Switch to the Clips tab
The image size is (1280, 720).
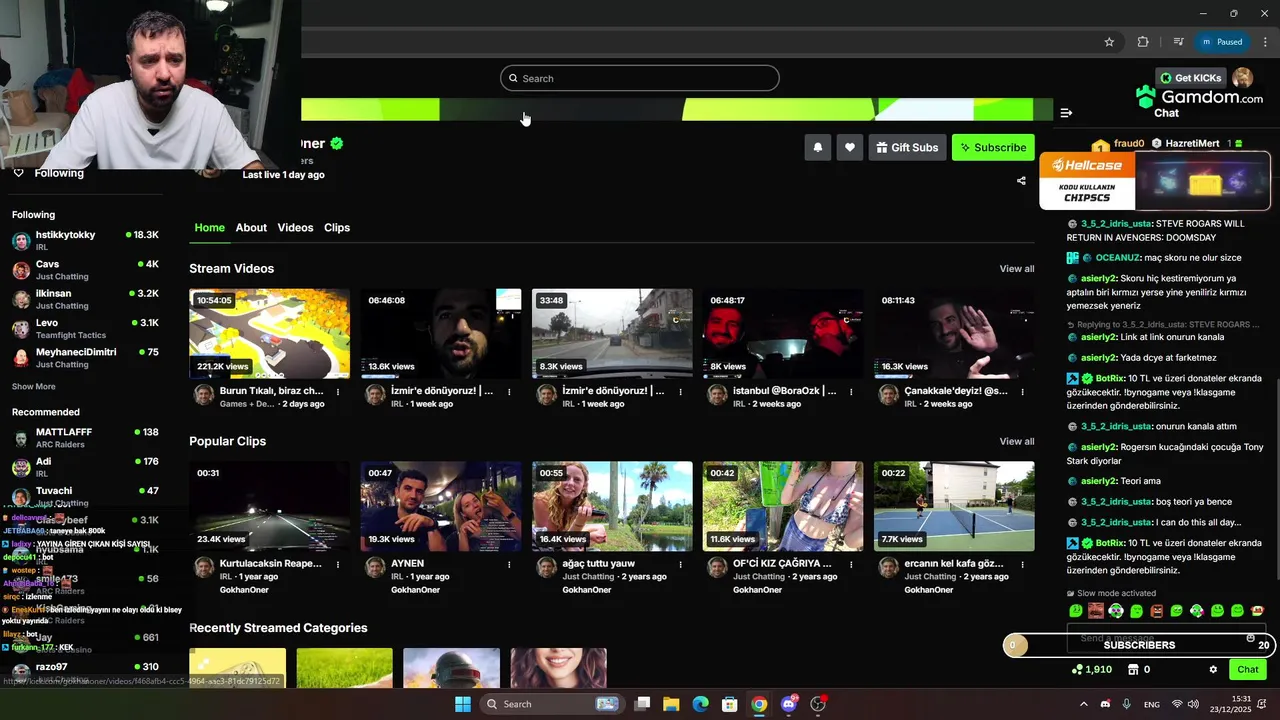point(337,228)
